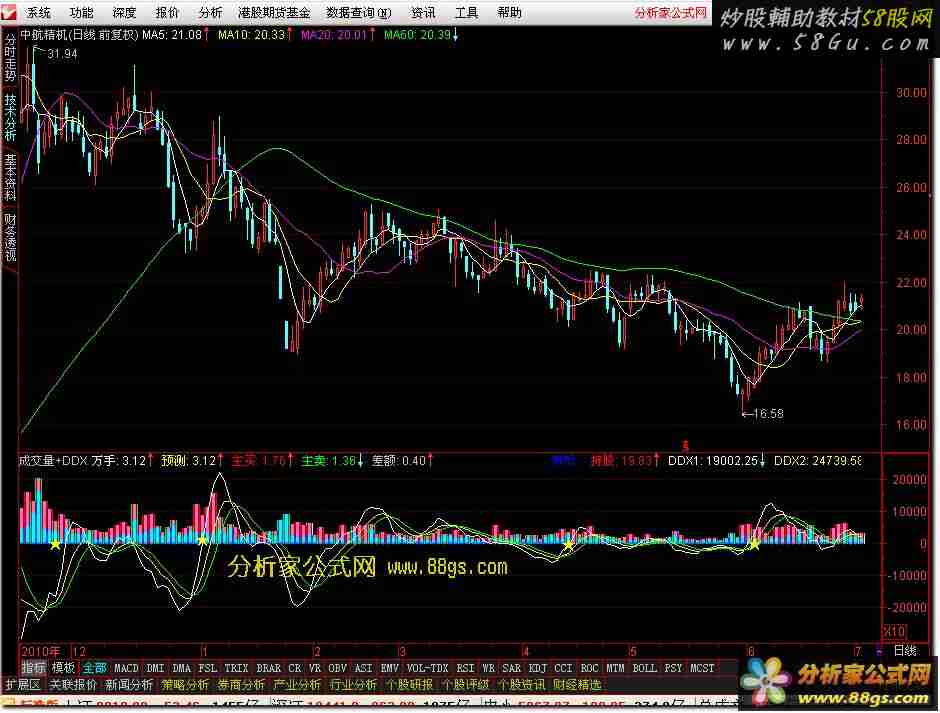Open the 个股资讯 tab
Screen dimensions: 940x713
coord(521,684)
